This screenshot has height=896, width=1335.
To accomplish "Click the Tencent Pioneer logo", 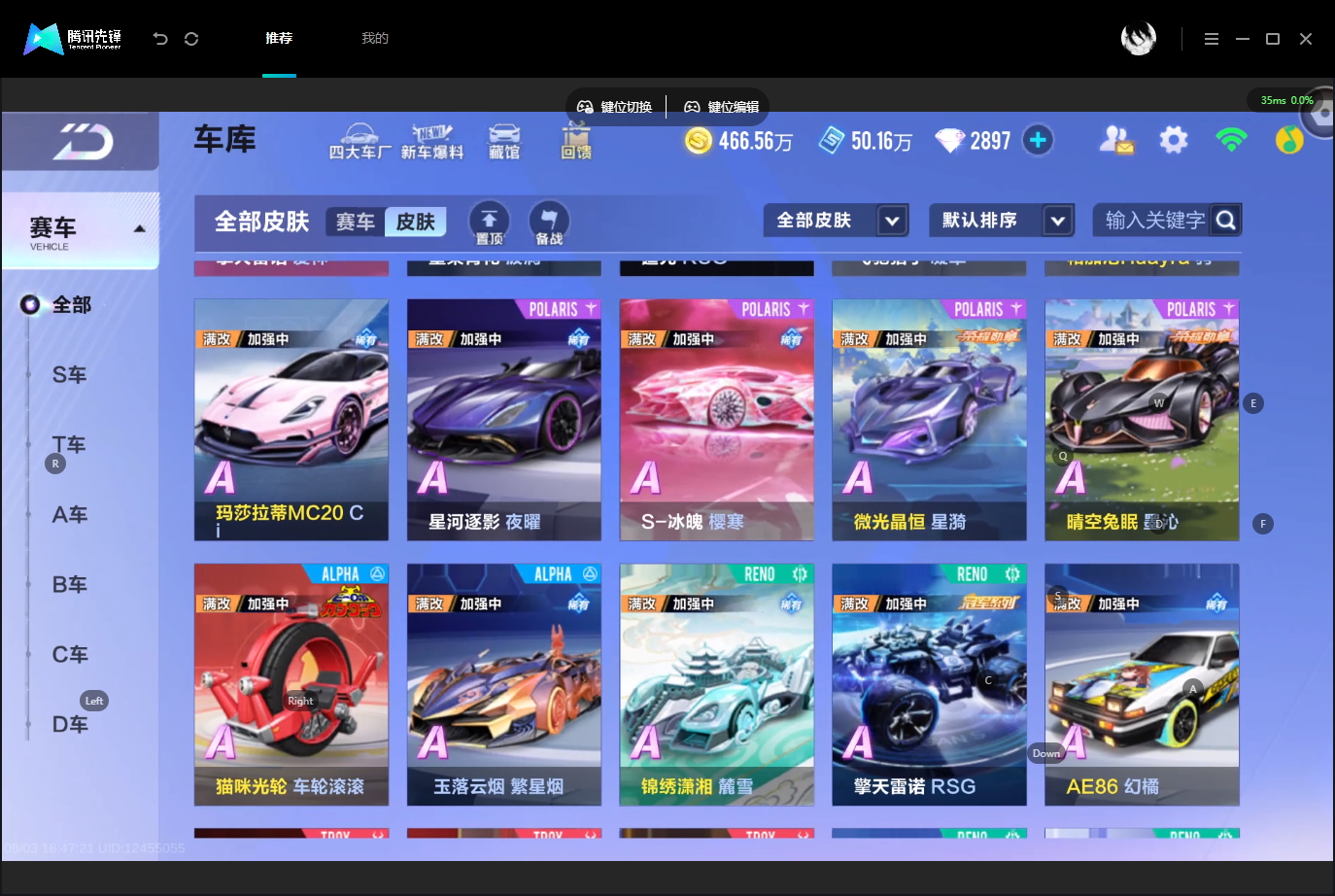I will coord(72,39).
